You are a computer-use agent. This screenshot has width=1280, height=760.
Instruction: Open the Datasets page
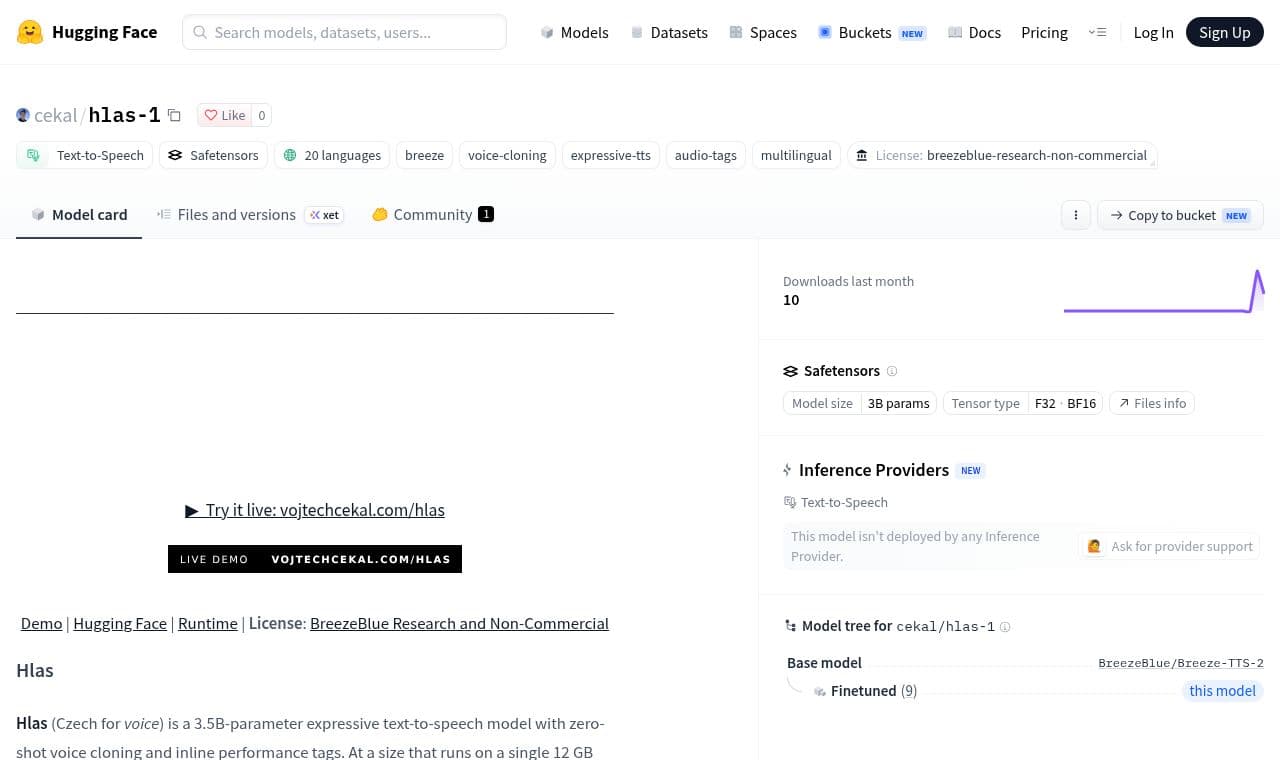pos(669,32)
